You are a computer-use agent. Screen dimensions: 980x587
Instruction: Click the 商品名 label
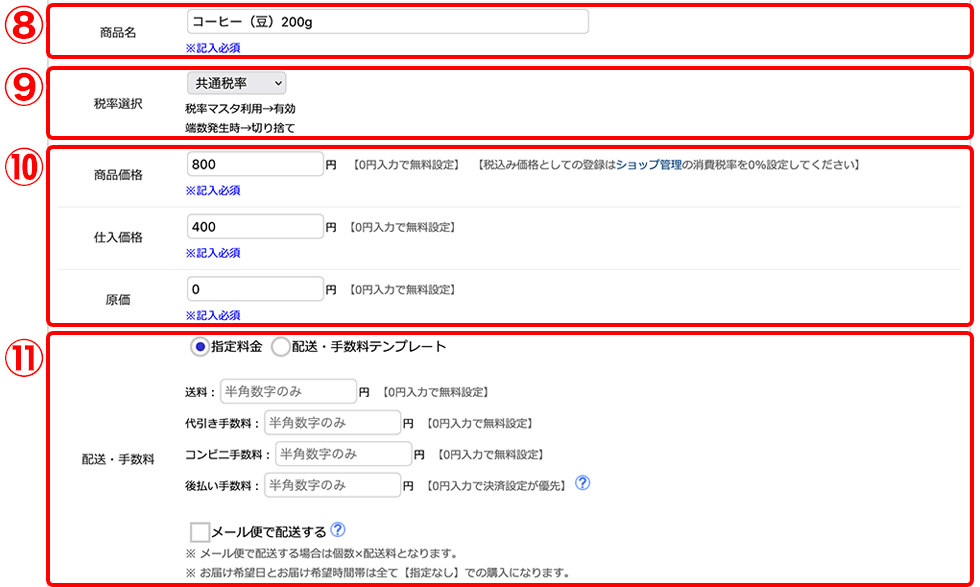click(118, 33)
